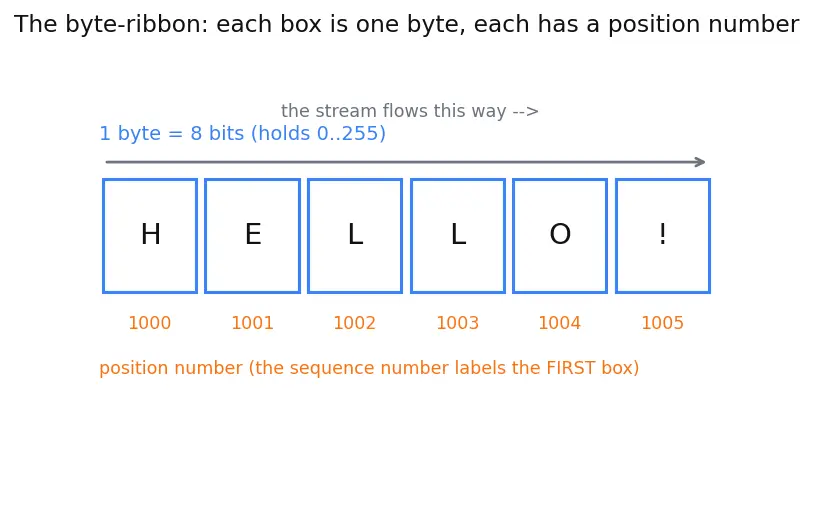Click the orange position number explanation text
Image resolution: width=813 pixels, height=510 pixels.
[x=369, y=368]
